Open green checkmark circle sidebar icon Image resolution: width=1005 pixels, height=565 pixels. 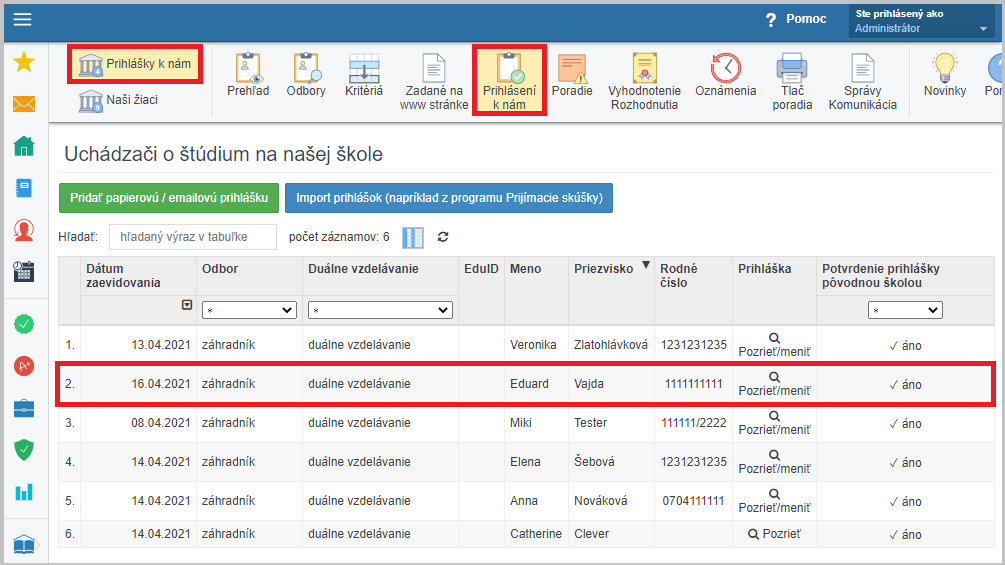pos(24,324)
